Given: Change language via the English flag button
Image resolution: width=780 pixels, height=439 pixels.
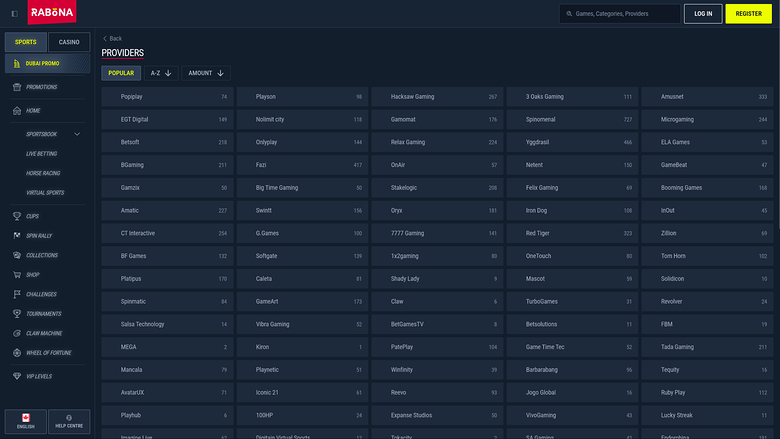Looking at the screenshot, I should click(x=25, y=421).
